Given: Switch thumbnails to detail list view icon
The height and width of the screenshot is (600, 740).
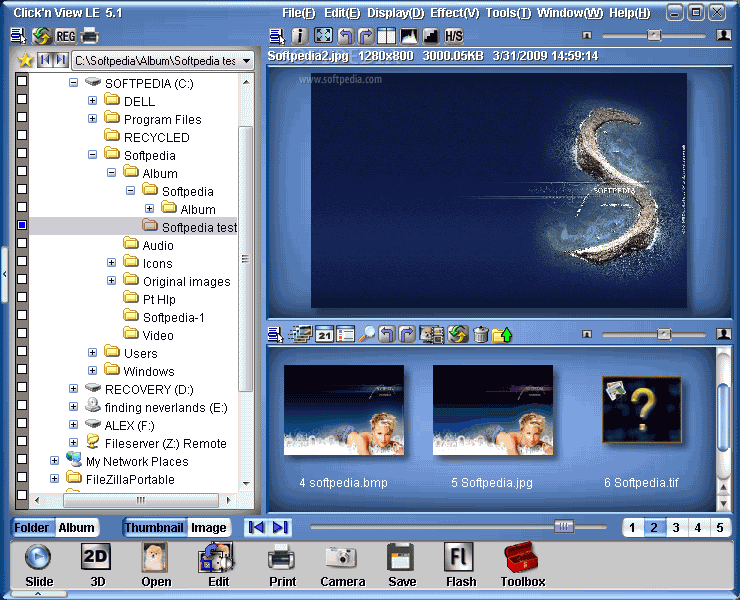Looking at the screenshot, I should pos(345,334).
